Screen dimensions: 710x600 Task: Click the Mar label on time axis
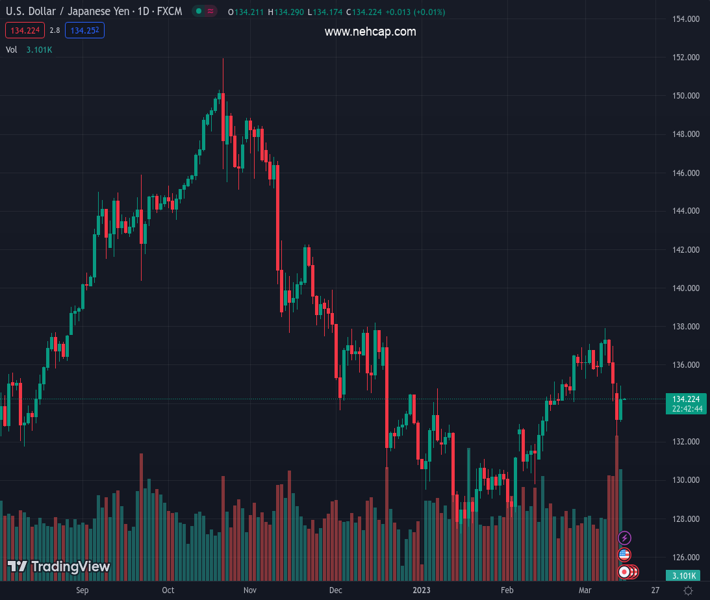(586, 591)
